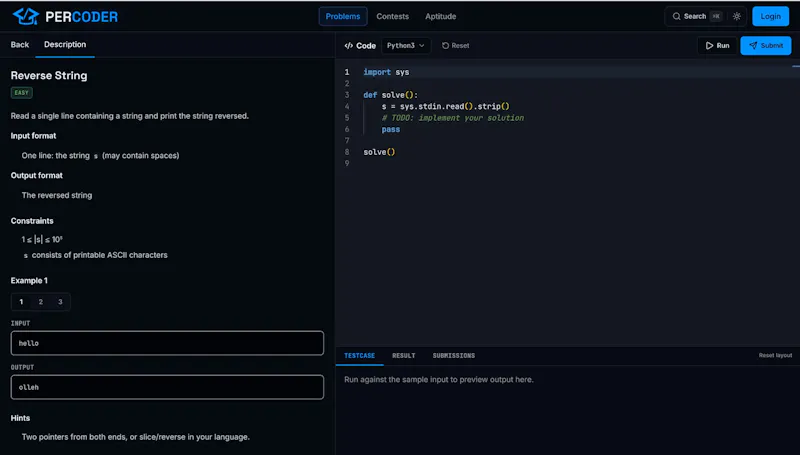800x455 pixels.
Task: Click line number 9 in the gutter
Action: (x=347, y=163)
